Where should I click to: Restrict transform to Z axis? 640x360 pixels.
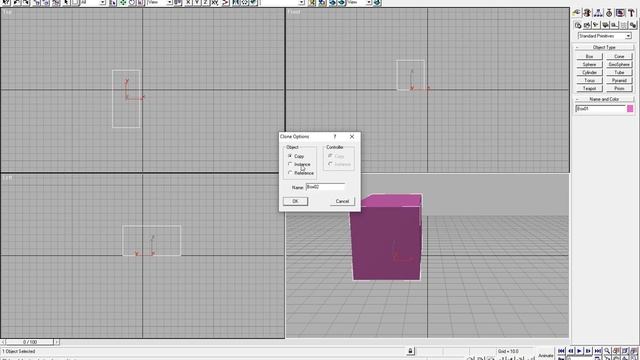[x=205, y=2]
